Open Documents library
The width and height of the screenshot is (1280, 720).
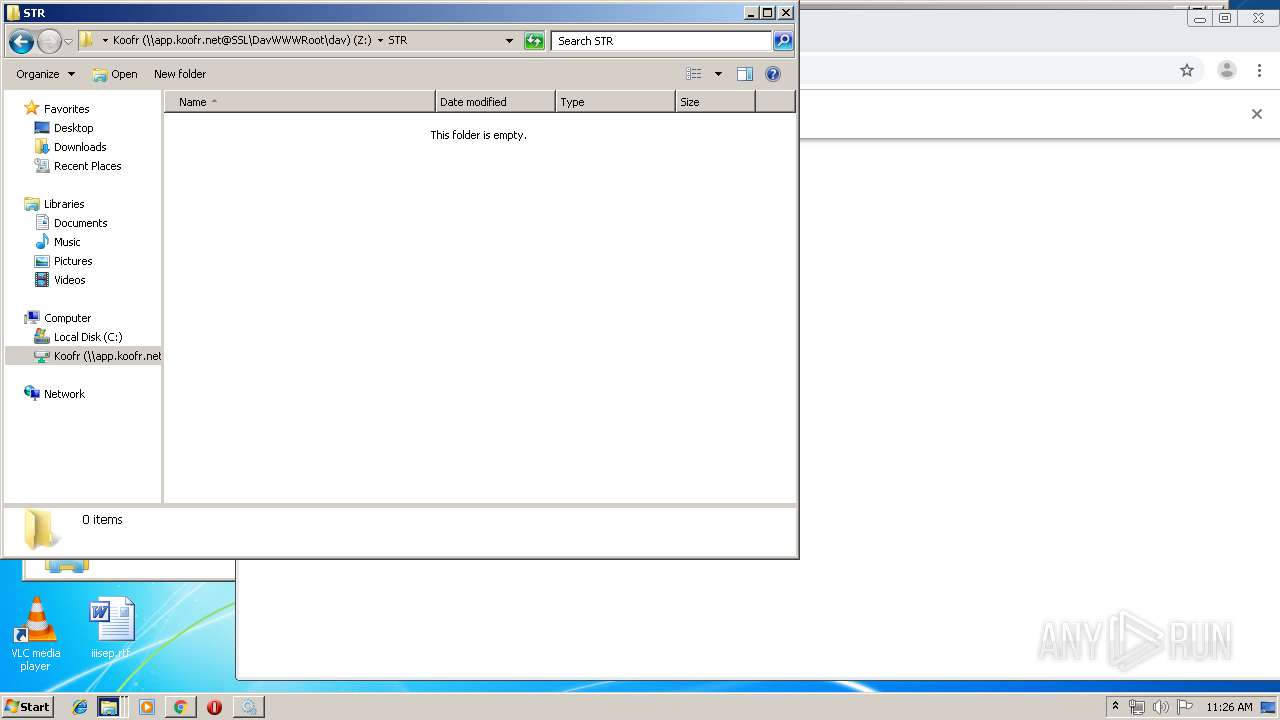click(x=80, y=223)
